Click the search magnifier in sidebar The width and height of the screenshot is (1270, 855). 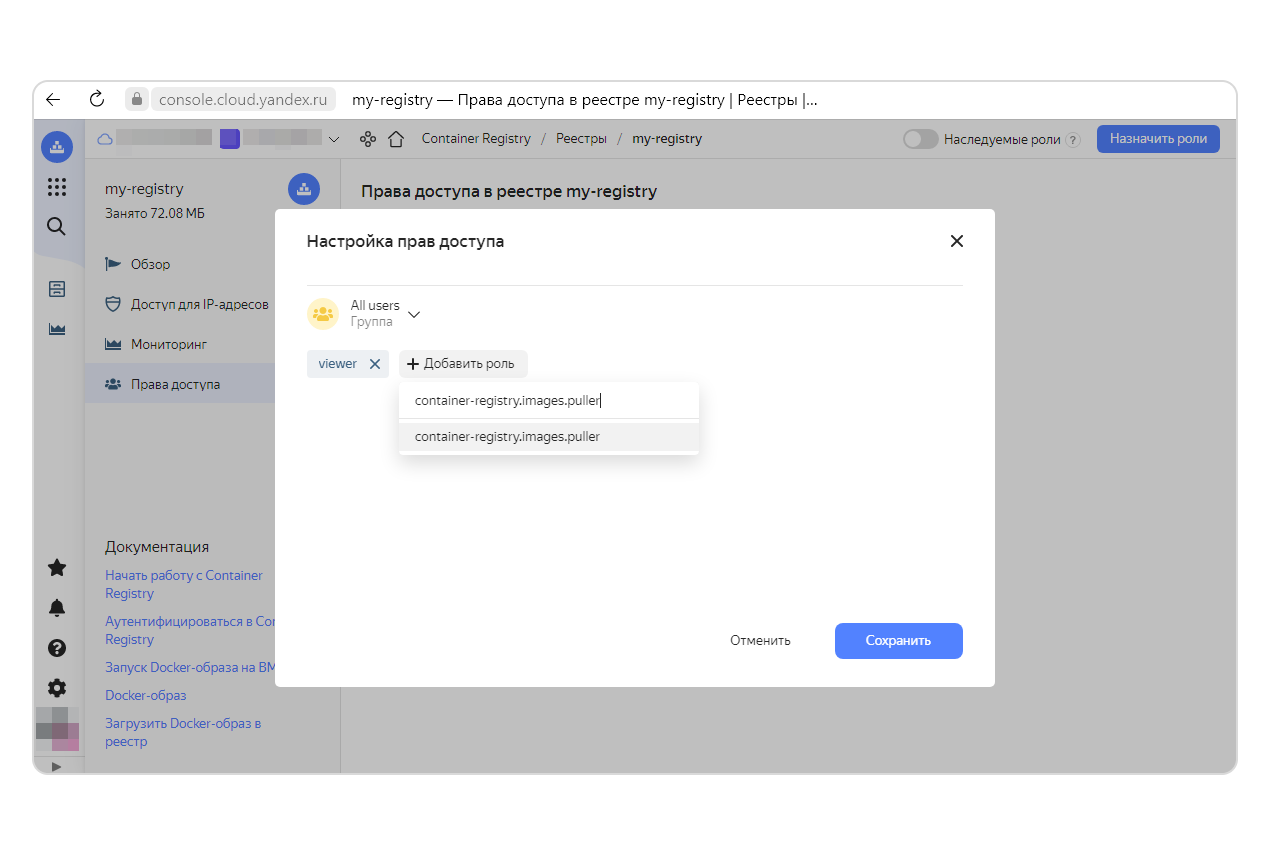(57, 226)
